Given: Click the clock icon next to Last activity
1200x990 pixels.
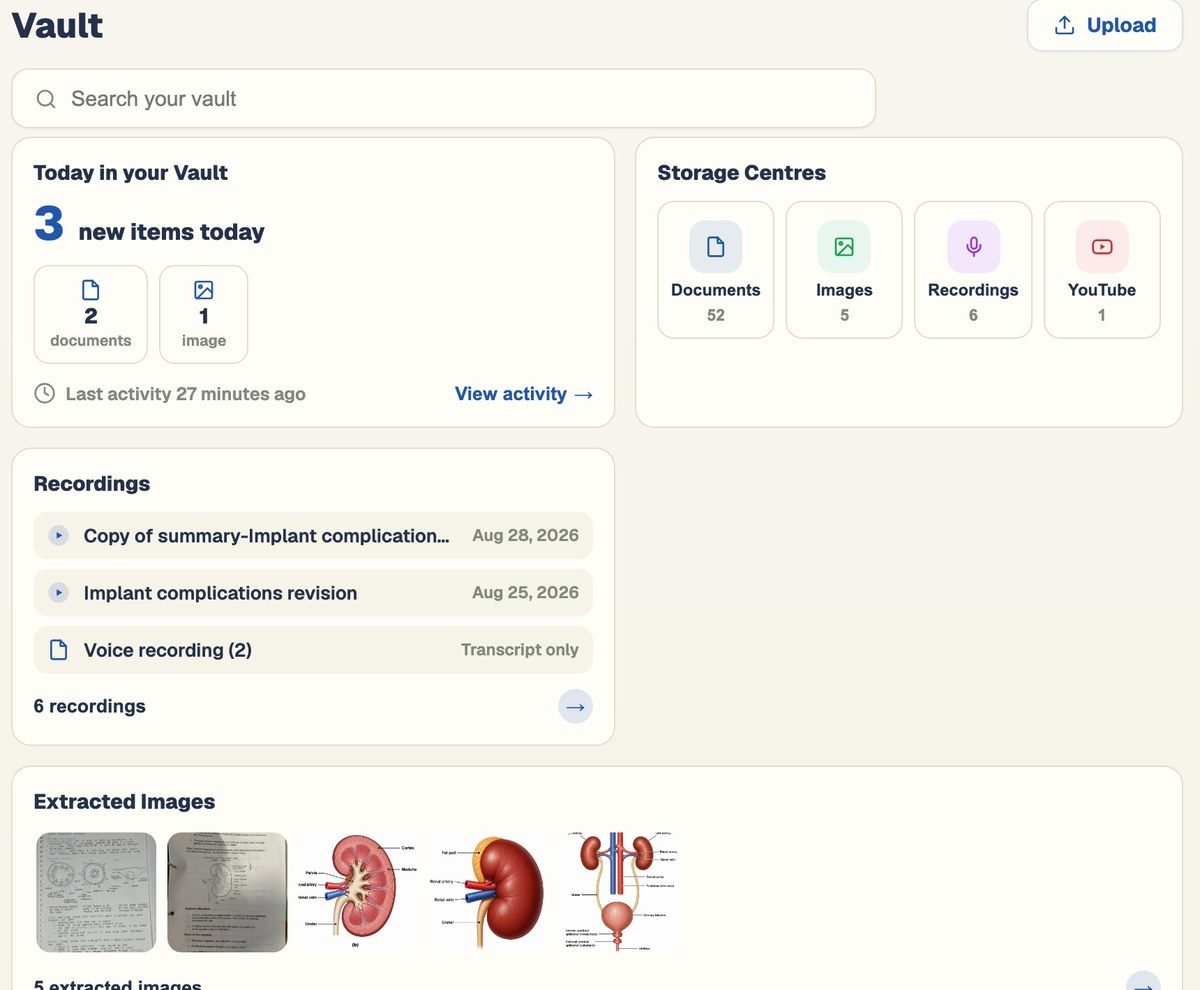Looking at the screenshot, I should point(44,394).
